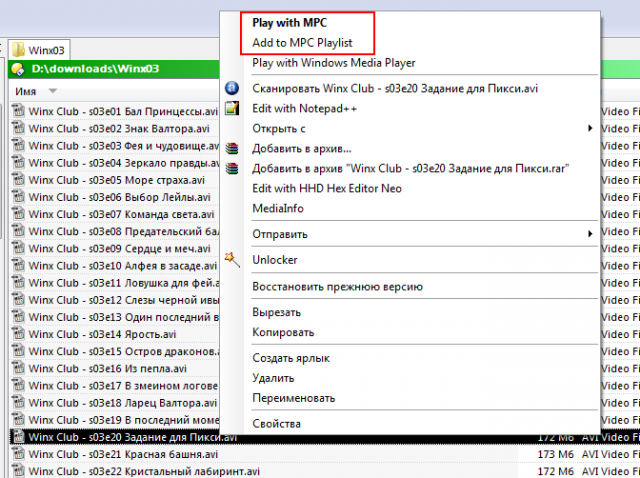Open the Открыть с menu entry
640x478 pixels.
pos(279,129)
